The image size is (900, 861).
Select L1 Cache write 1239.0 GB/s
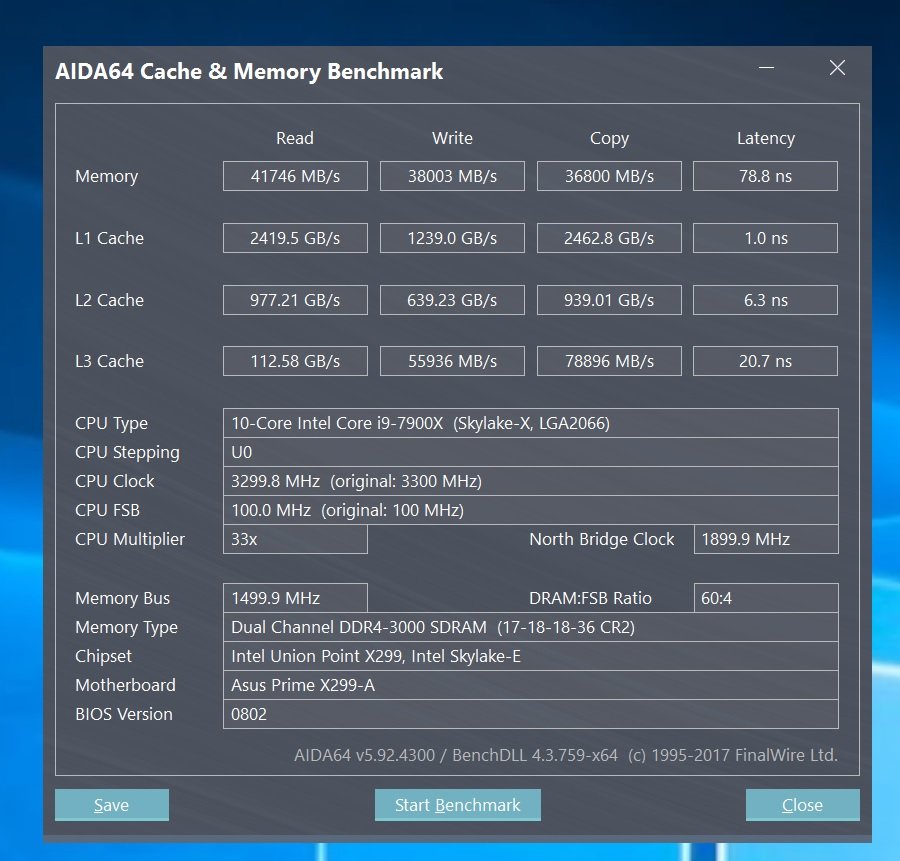pos(452,238)
